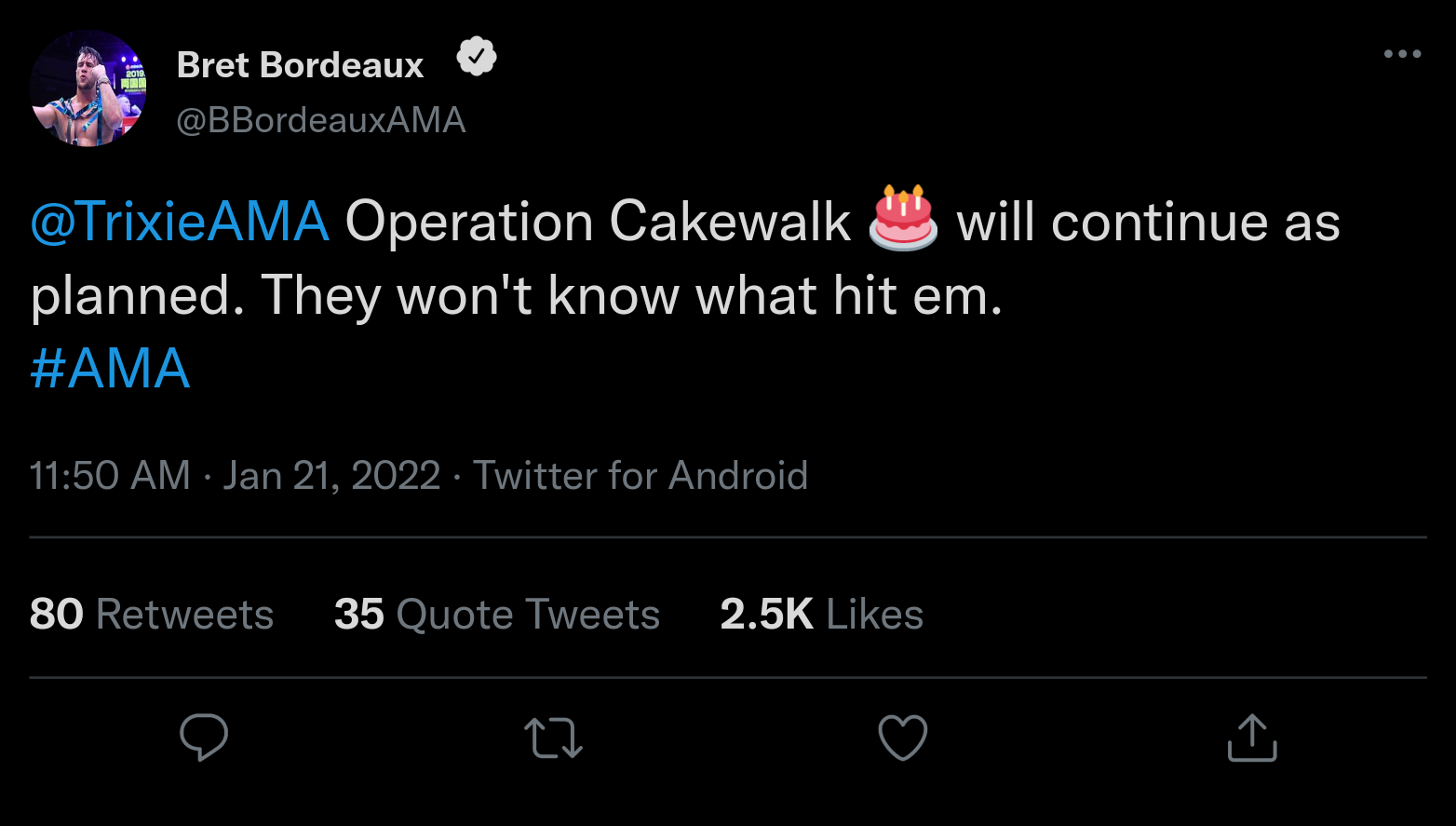Open the #AMA hashtag
The image size is (1456, 826).
pyautogui.click(x=110, y=369)
